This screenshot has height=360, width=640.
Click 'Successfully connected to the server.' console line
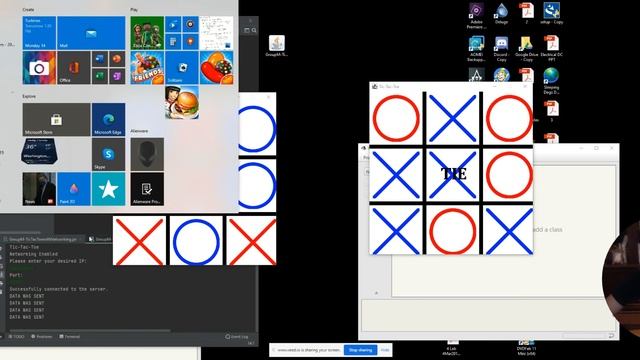point(58,289)
